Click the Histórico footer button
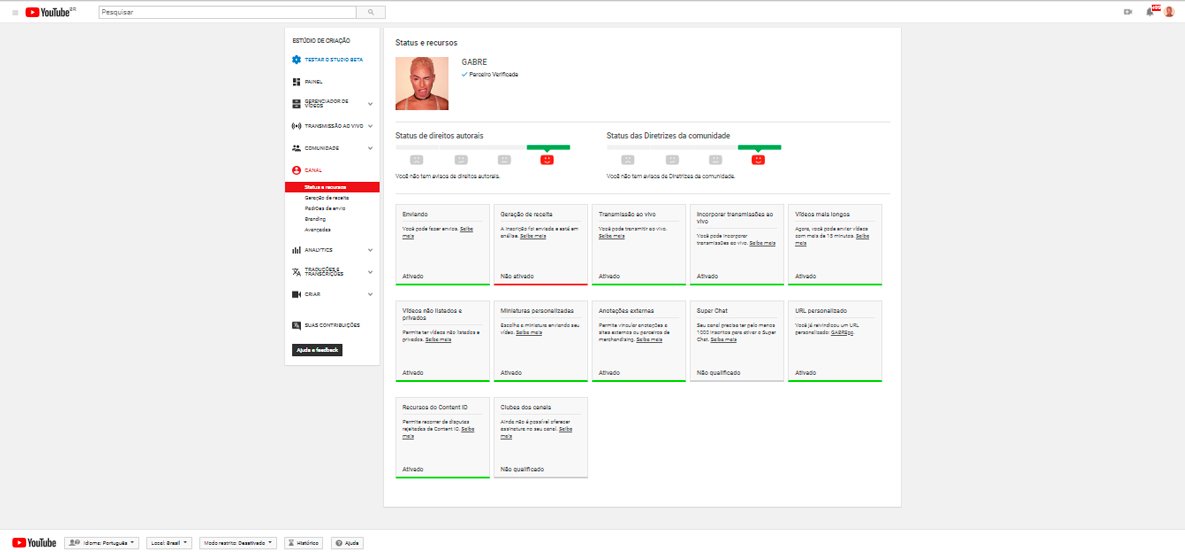This screenshot has height=552, width=1185. coord(303,543)
